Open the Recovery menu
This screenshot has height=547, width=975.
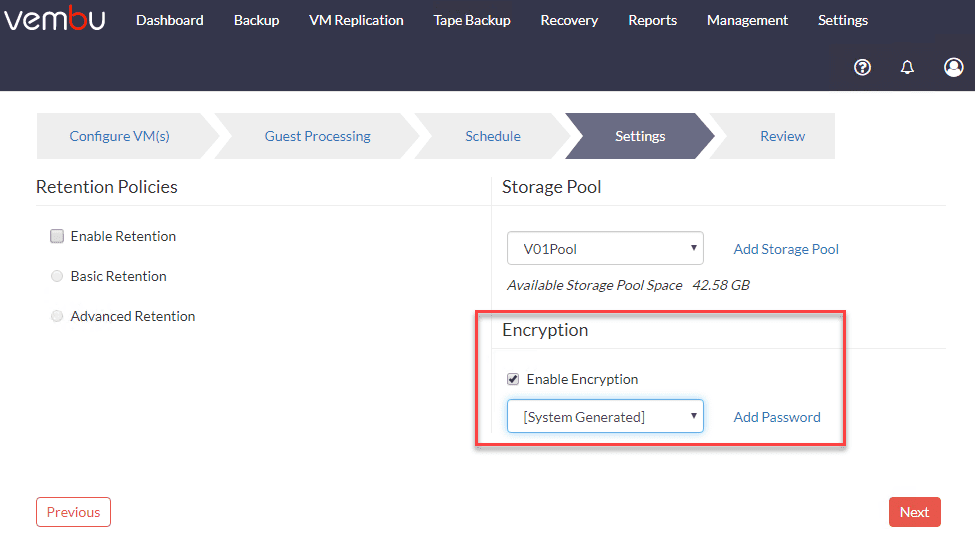pos(569,20)
